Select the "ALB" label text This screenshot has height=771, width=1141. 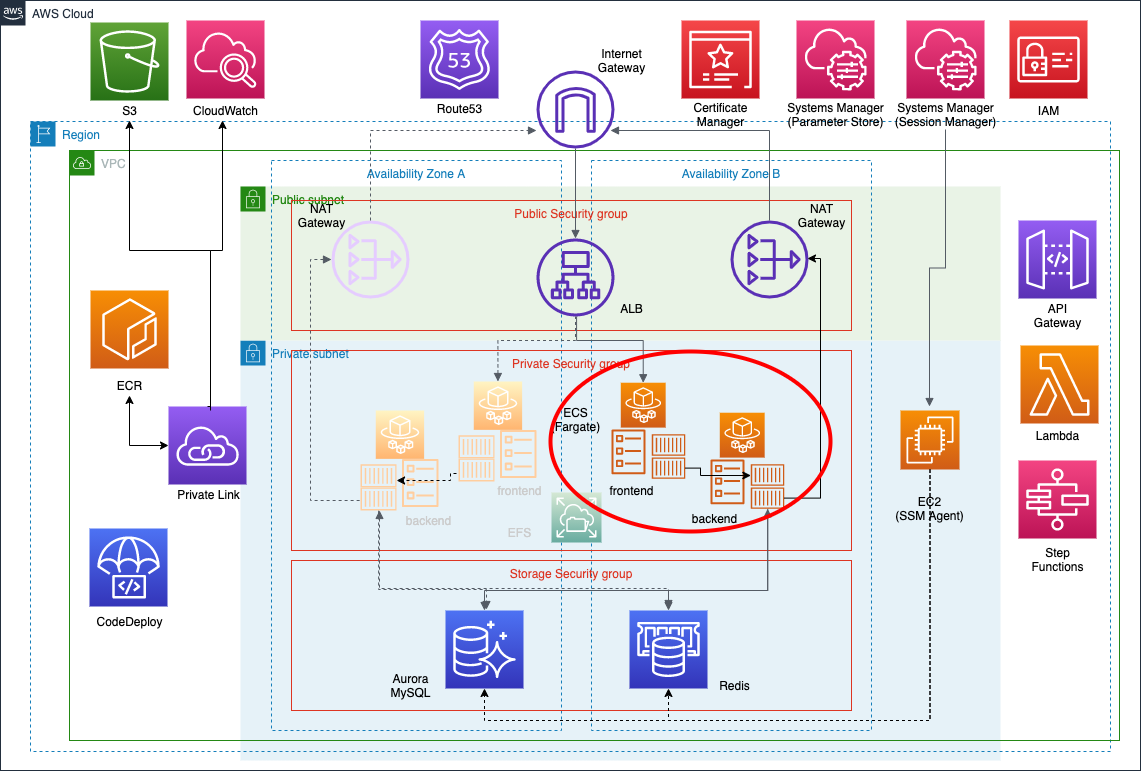(632, 308)
